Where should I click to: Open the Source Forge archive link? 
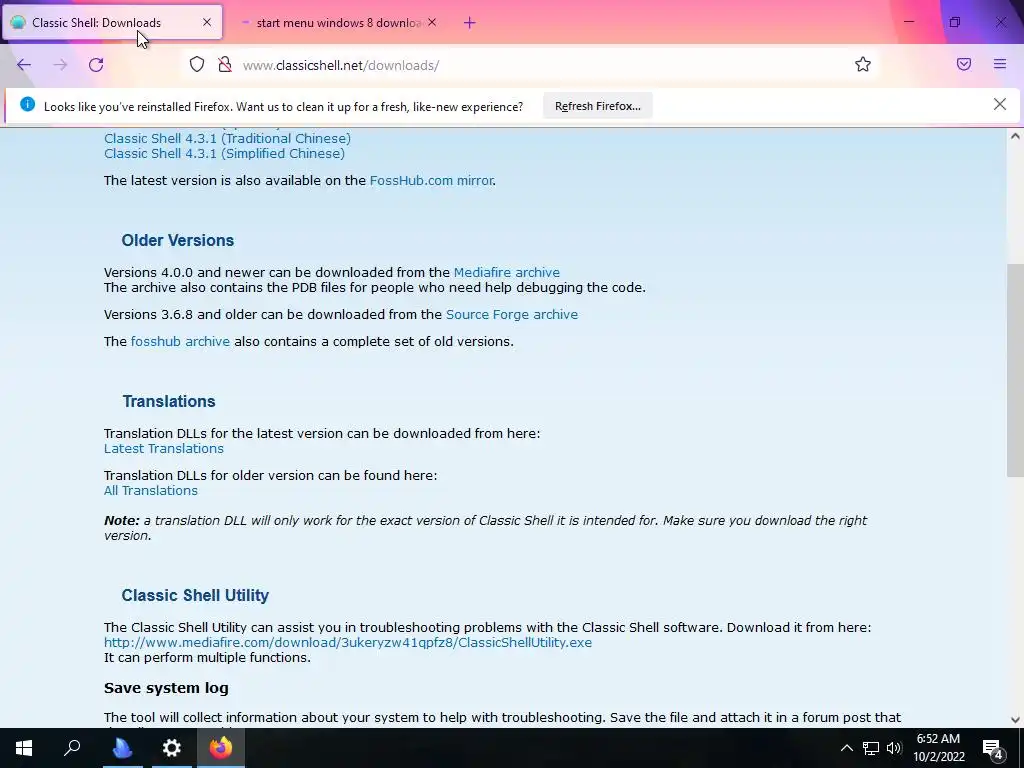[512, 315]
